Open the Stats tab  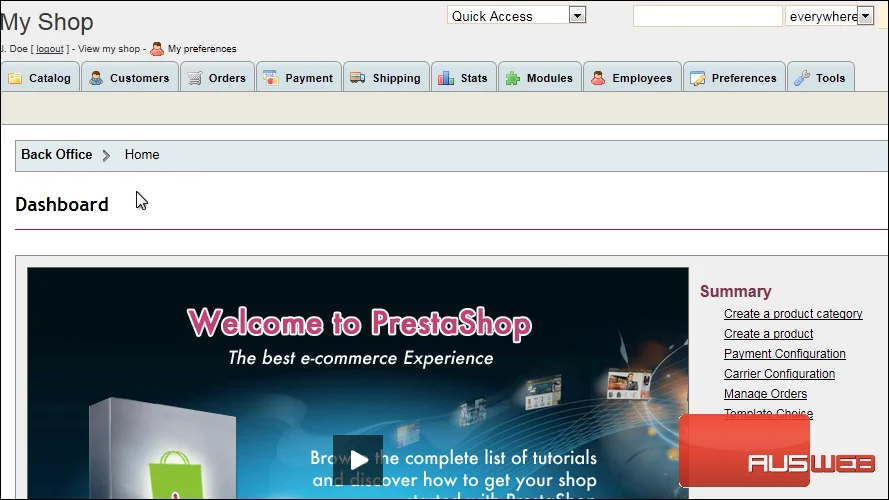(464, 77)
